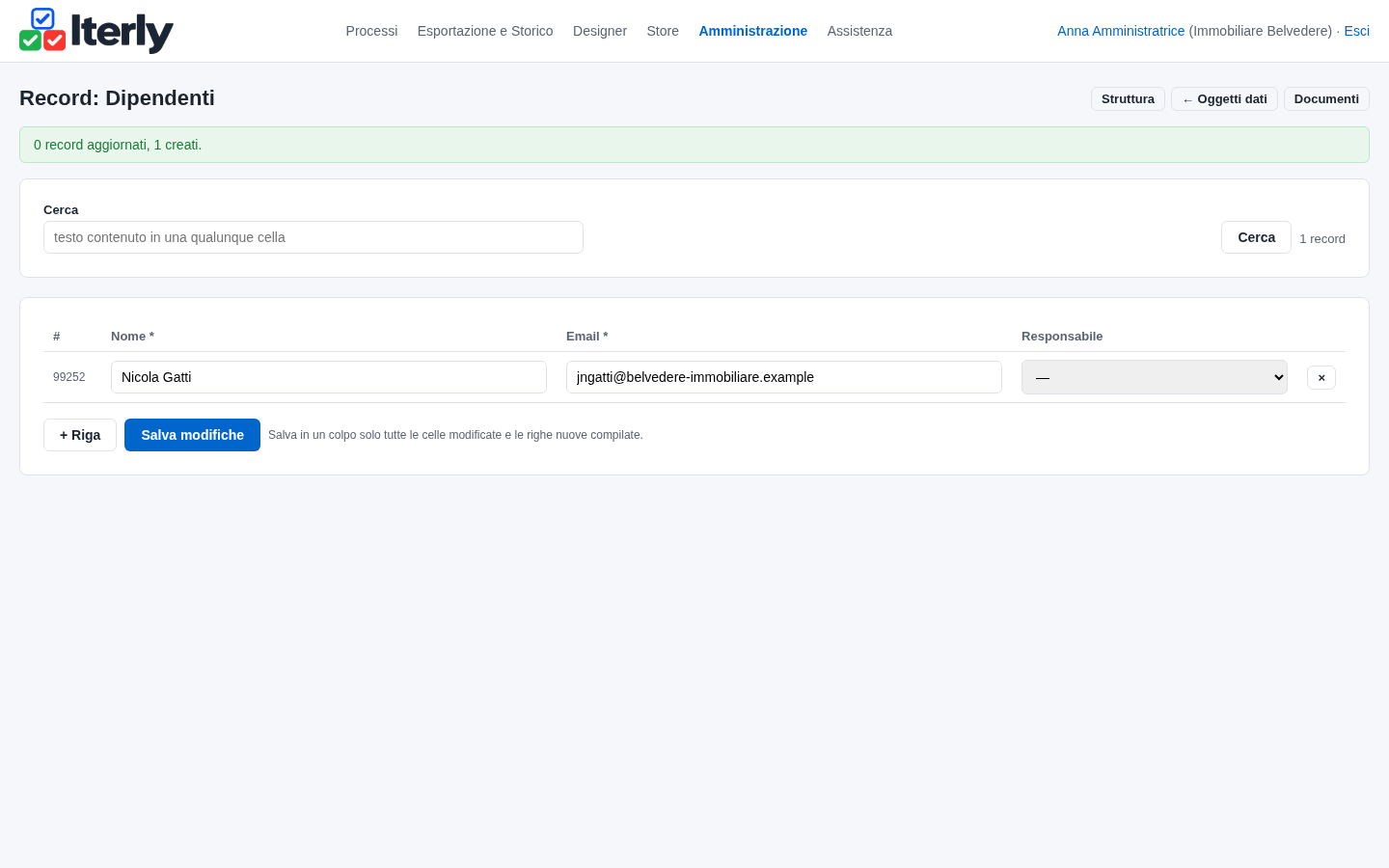This screenshot has width=1389, height=868.
Task: Navigate to the Store page
Action: point(663,31)
